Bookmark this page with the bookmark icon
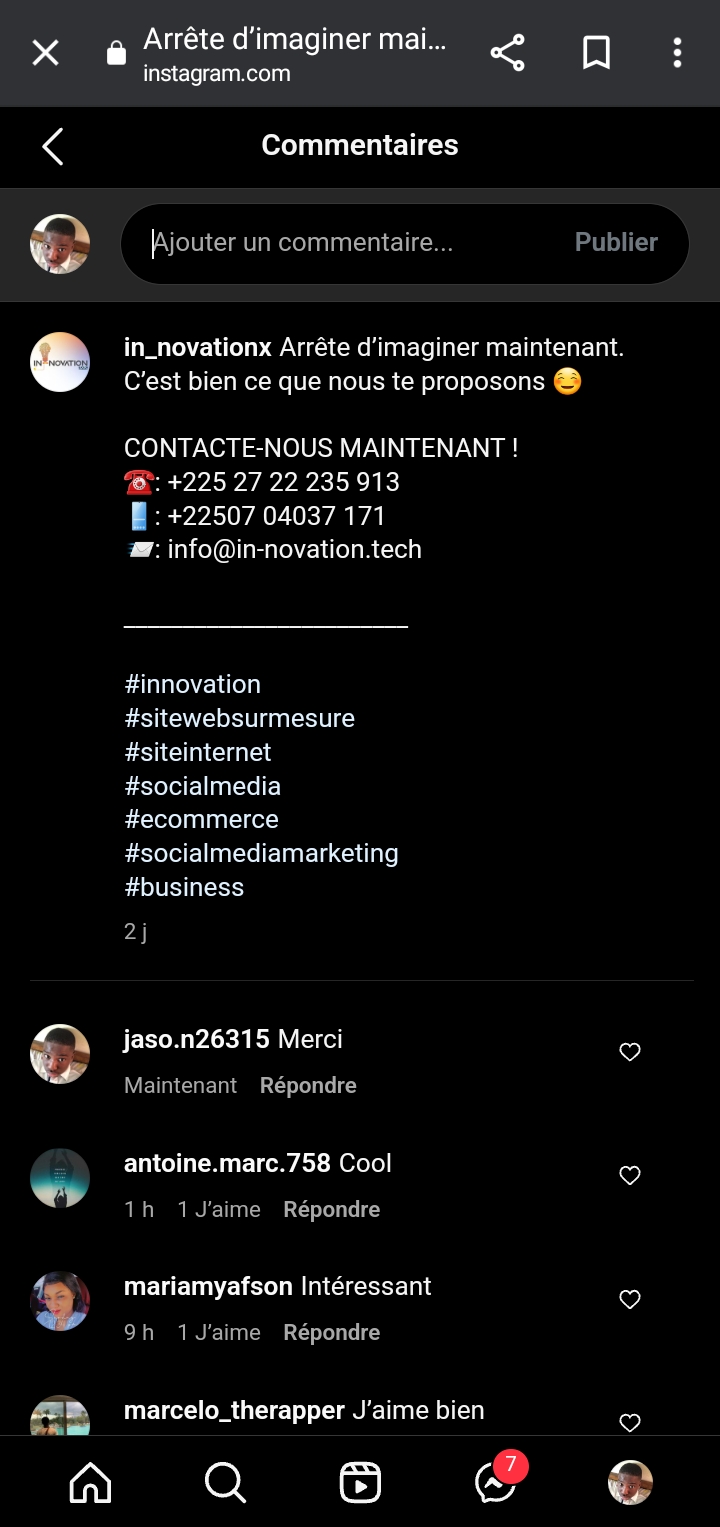720x1527 pixels. (596, 53)
